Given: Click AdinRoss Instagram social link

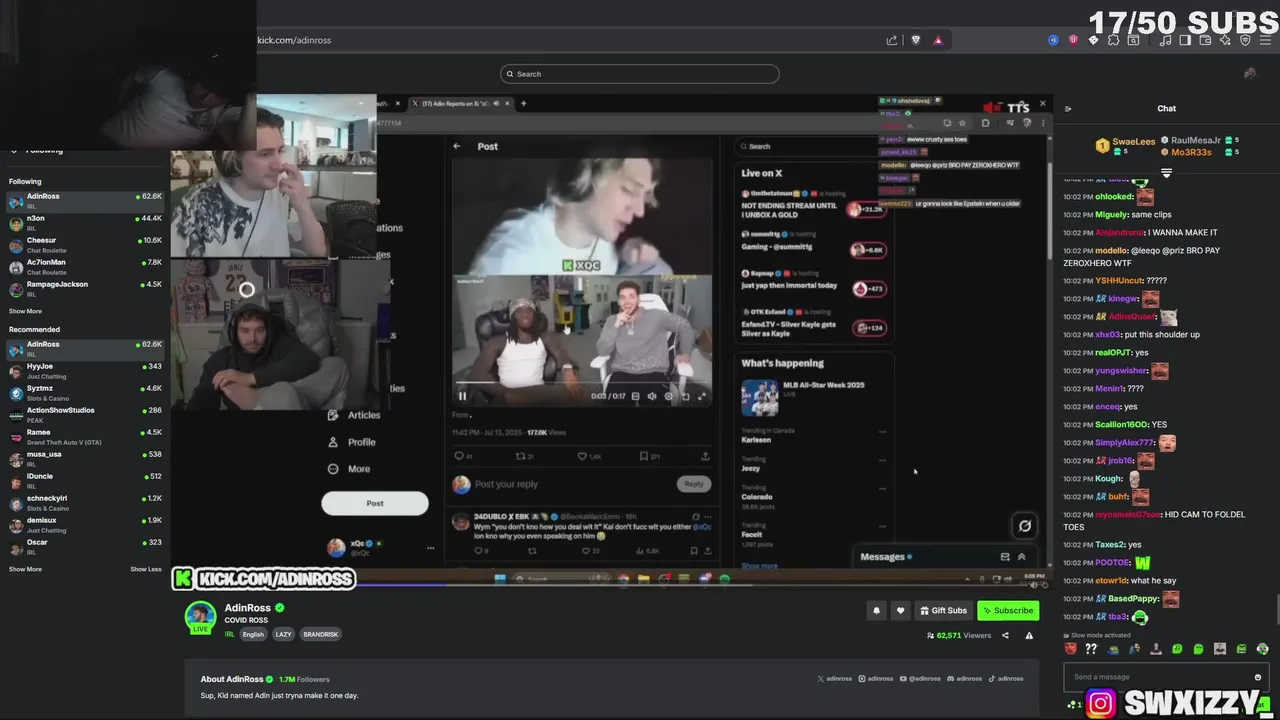Looking at the screenshot, I should (875, 678).
